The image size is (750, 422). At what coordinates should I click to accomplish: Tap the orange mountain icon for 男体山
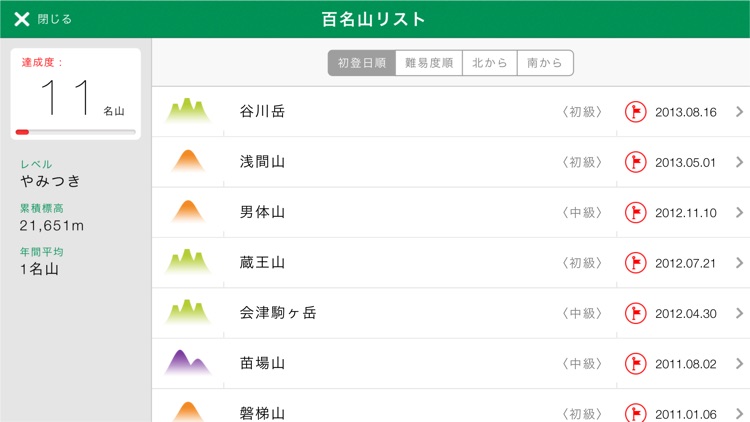point(188,211)
